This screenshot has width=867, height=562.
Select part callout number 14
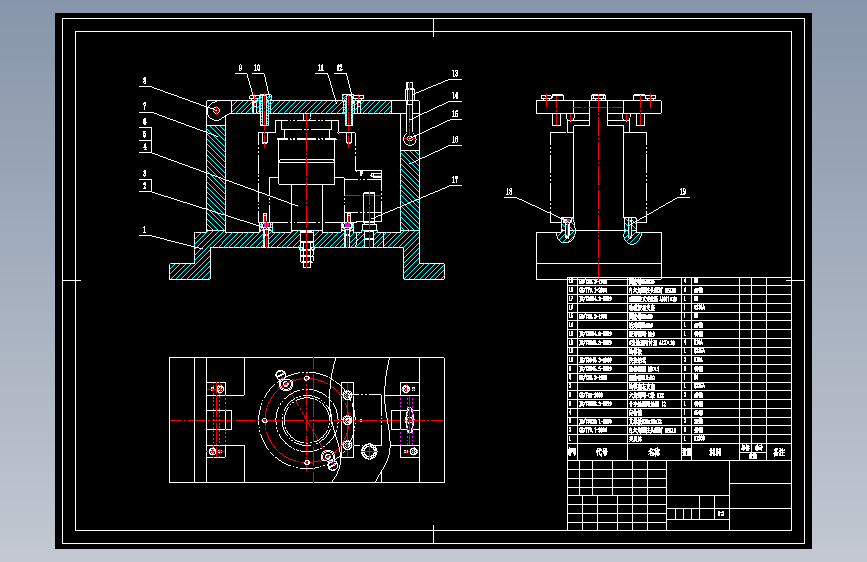455,96
